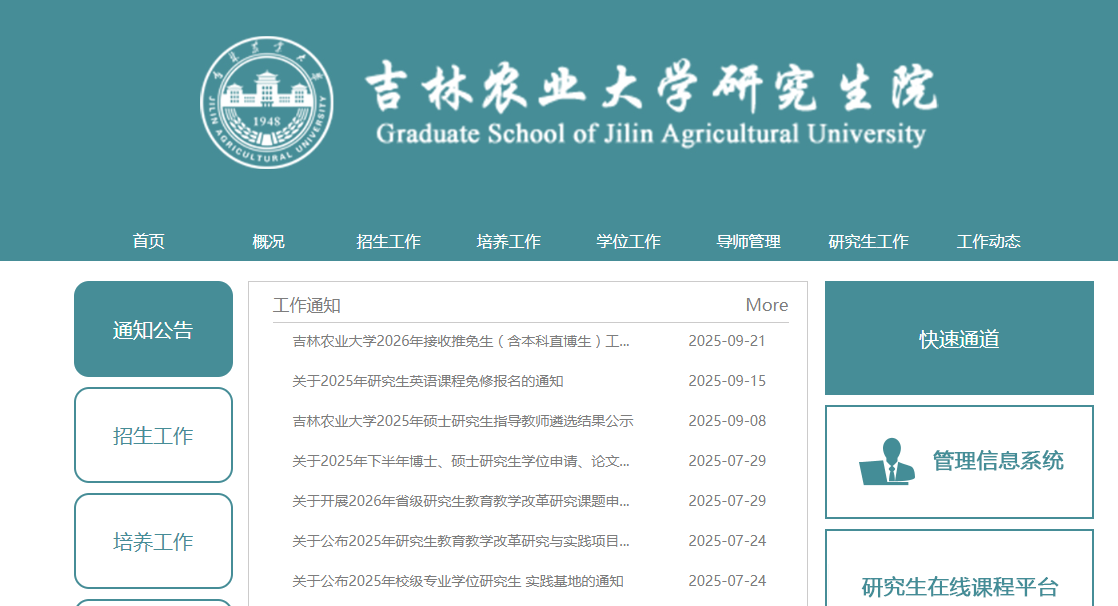Switch to 招生工作 sidebar tab
1118x606 pixels.
click(x=153, y=436)
